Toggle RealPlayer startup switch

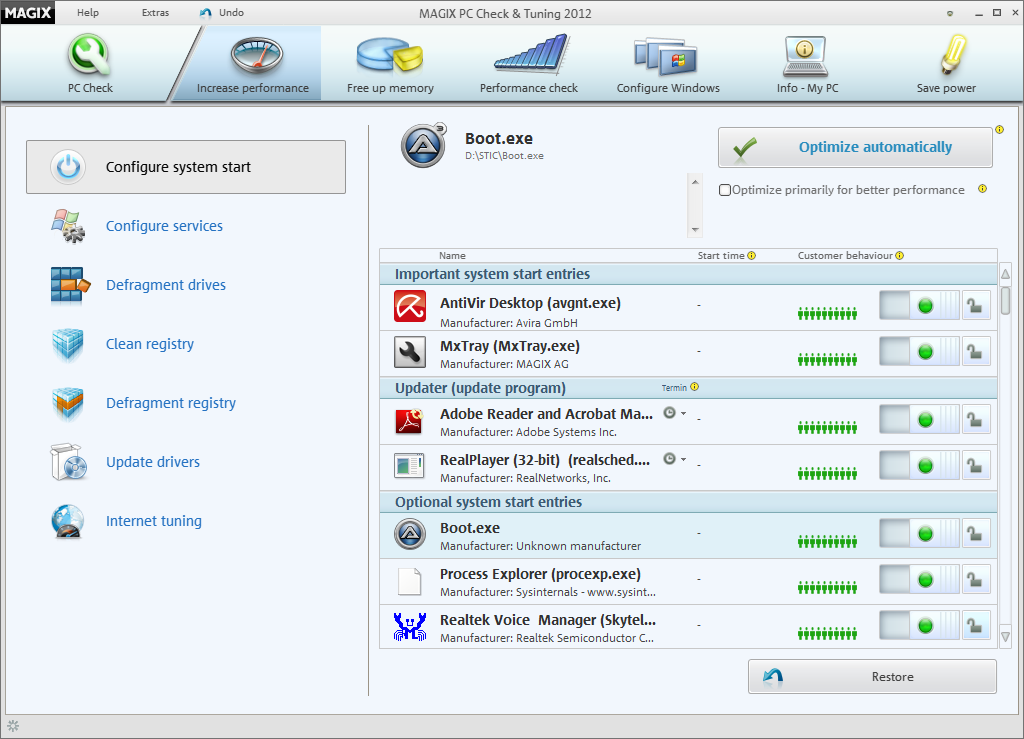click(920, 465)
